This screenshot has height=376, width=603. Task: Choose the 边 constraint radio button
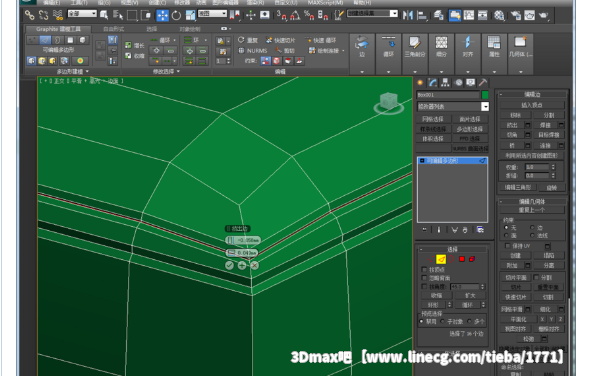532,227
